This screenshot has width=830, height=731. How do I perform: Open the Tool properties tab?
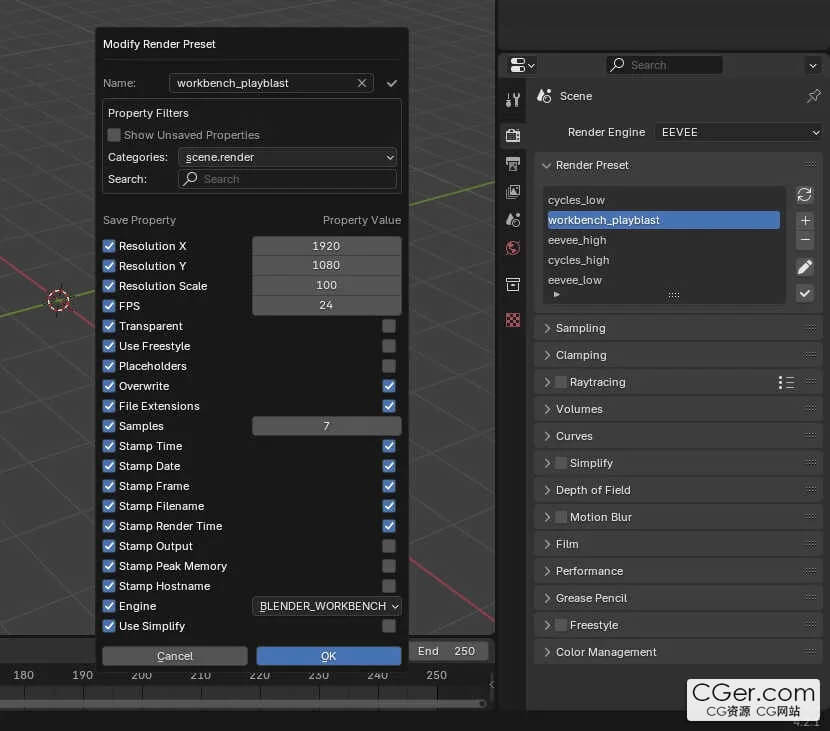[513, 100]
